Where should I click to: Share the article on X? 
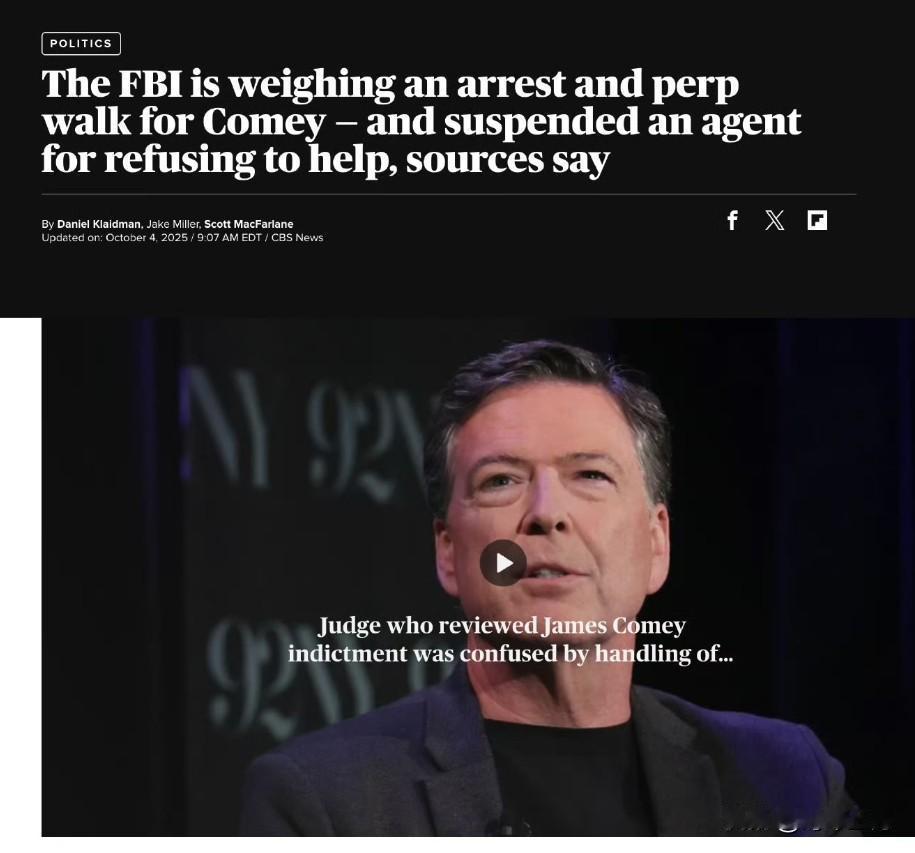774,221
